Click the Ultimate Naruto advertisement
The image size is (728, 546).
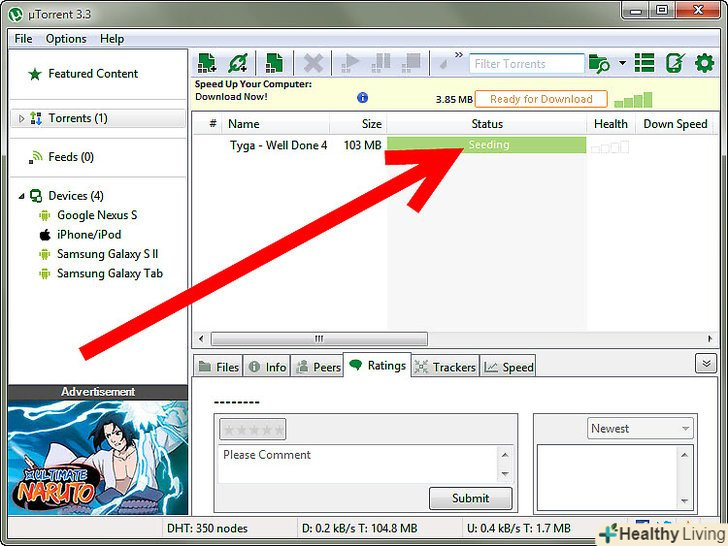[x=98, y=457]
